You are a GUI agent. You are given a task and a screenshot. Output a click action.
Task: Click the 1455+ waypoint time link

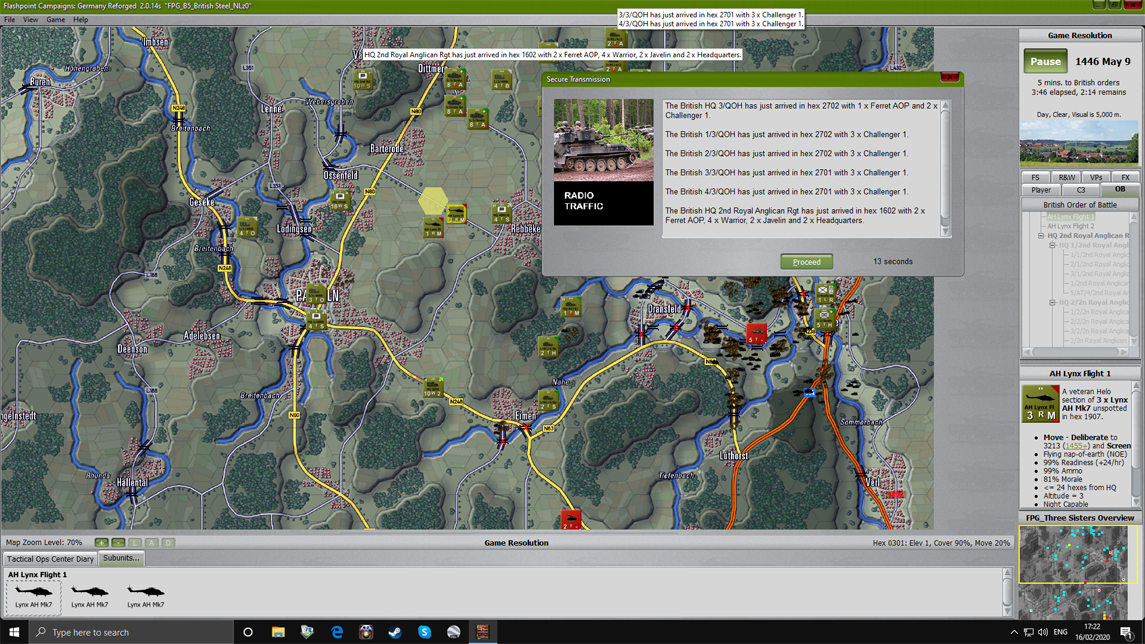pos(1076,445)
